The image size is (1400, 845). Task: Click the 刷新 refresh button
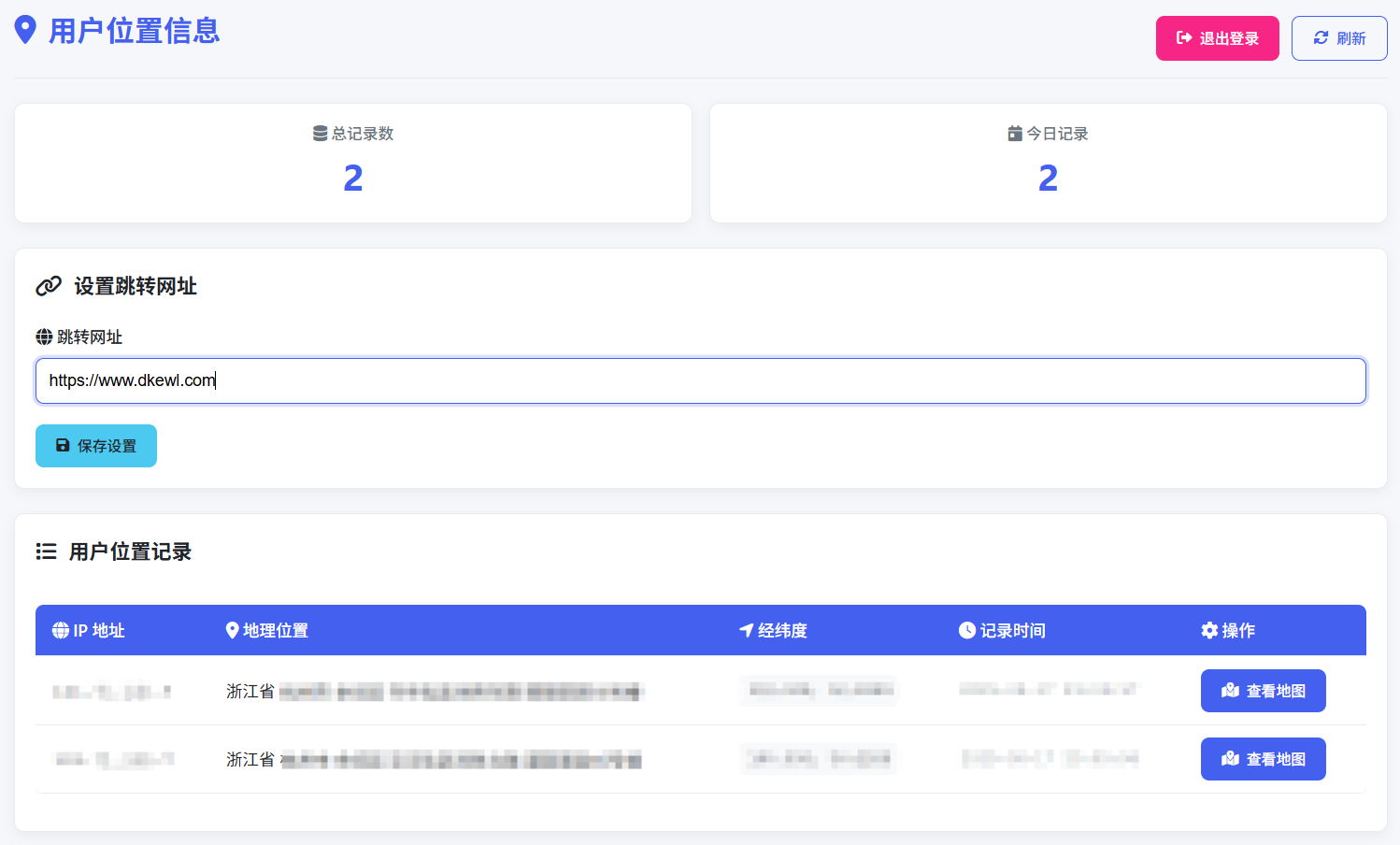click(1338, 38)
